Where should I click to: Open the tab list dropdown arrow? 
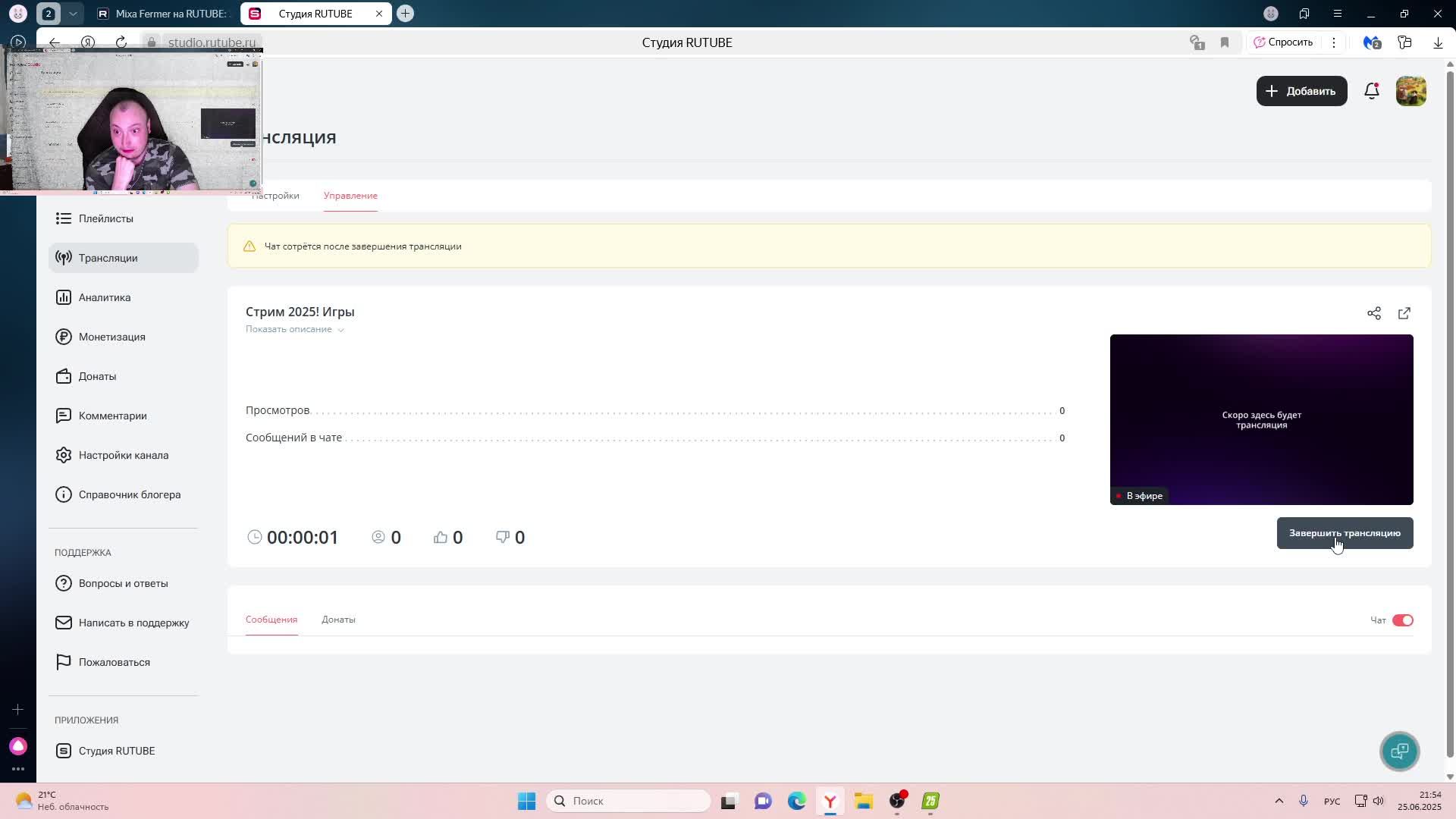point(73,14)
